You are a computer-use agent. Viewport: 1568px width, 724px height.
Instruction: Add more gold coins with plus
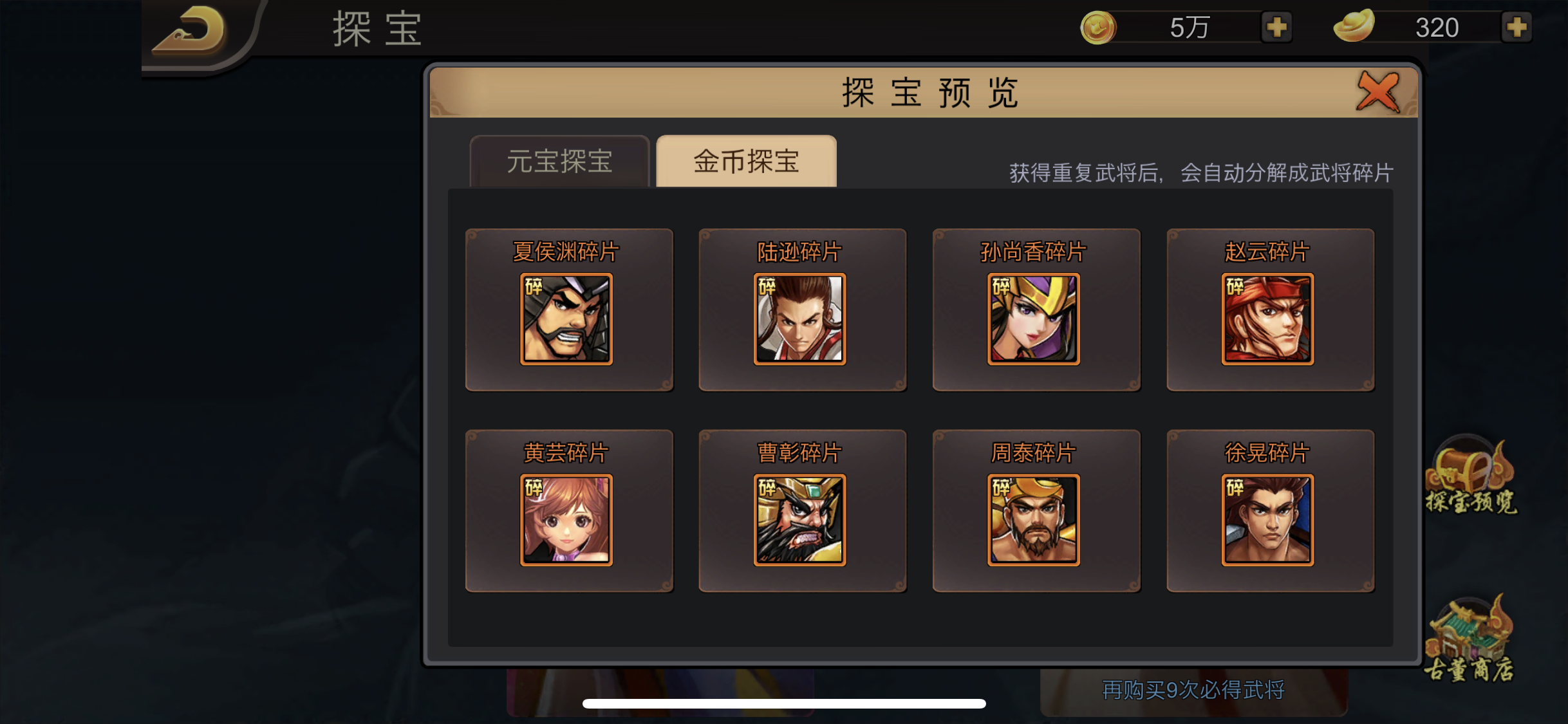click(1276, 28)
